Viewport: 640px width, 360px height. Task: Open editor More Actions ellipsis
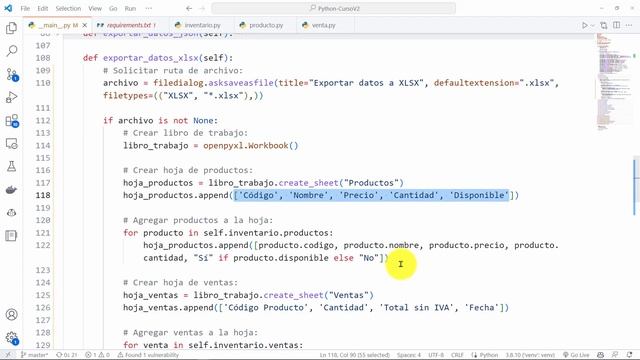click(x=629, y=25)
